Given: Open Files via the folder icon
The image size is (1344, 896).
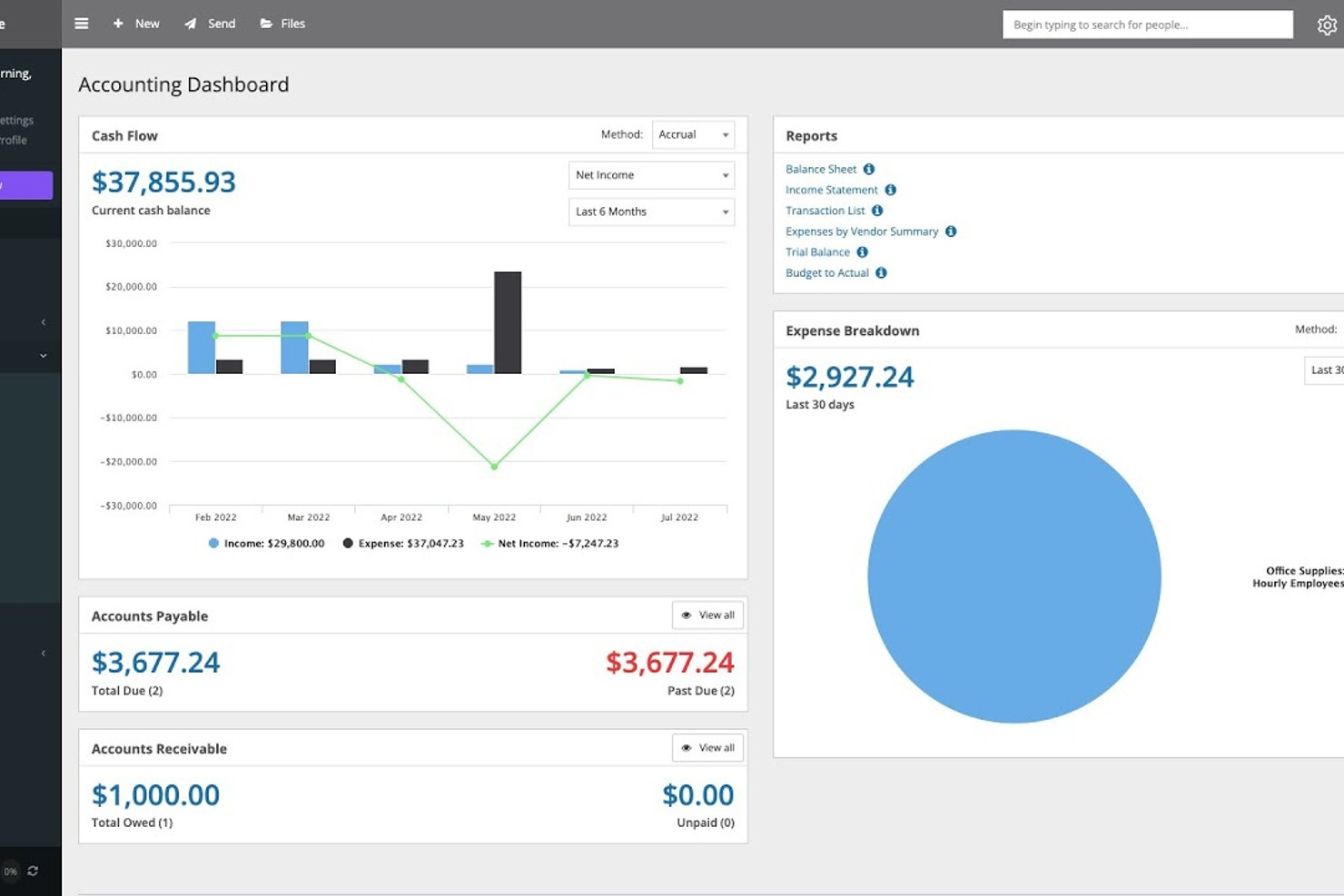Looking at the screenshot, I should [x=264, y=24].
